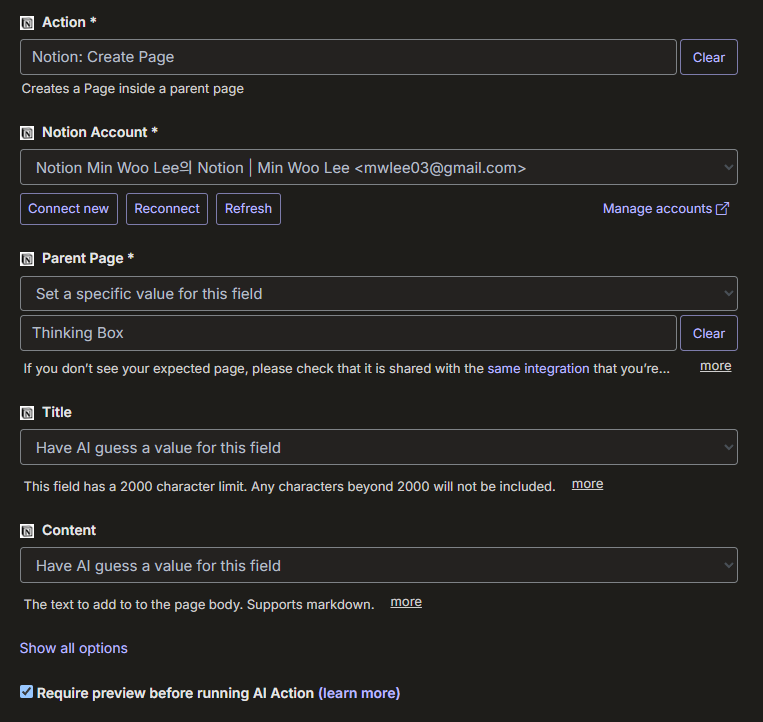Viewport: 763px width, 722px height.
Task: Click the Action * field label
Action: pos(69,22)
